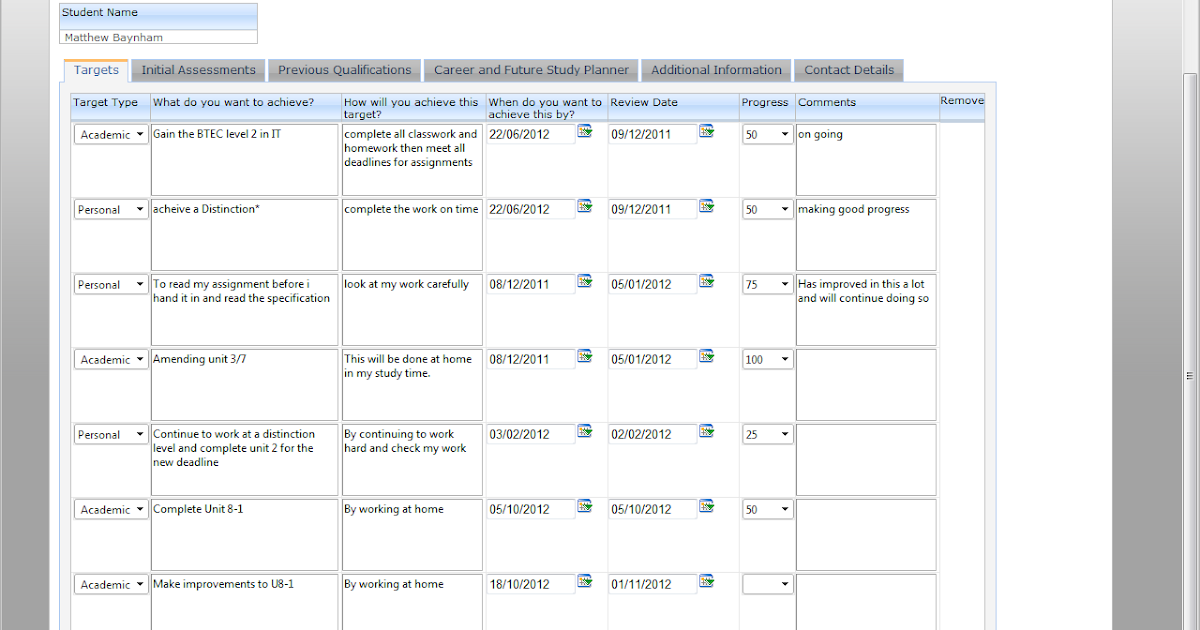This screenshot has width=1200, height=630.
Task: Open calendar beside 02/02/2012 review date
Action: coord(707,431)
